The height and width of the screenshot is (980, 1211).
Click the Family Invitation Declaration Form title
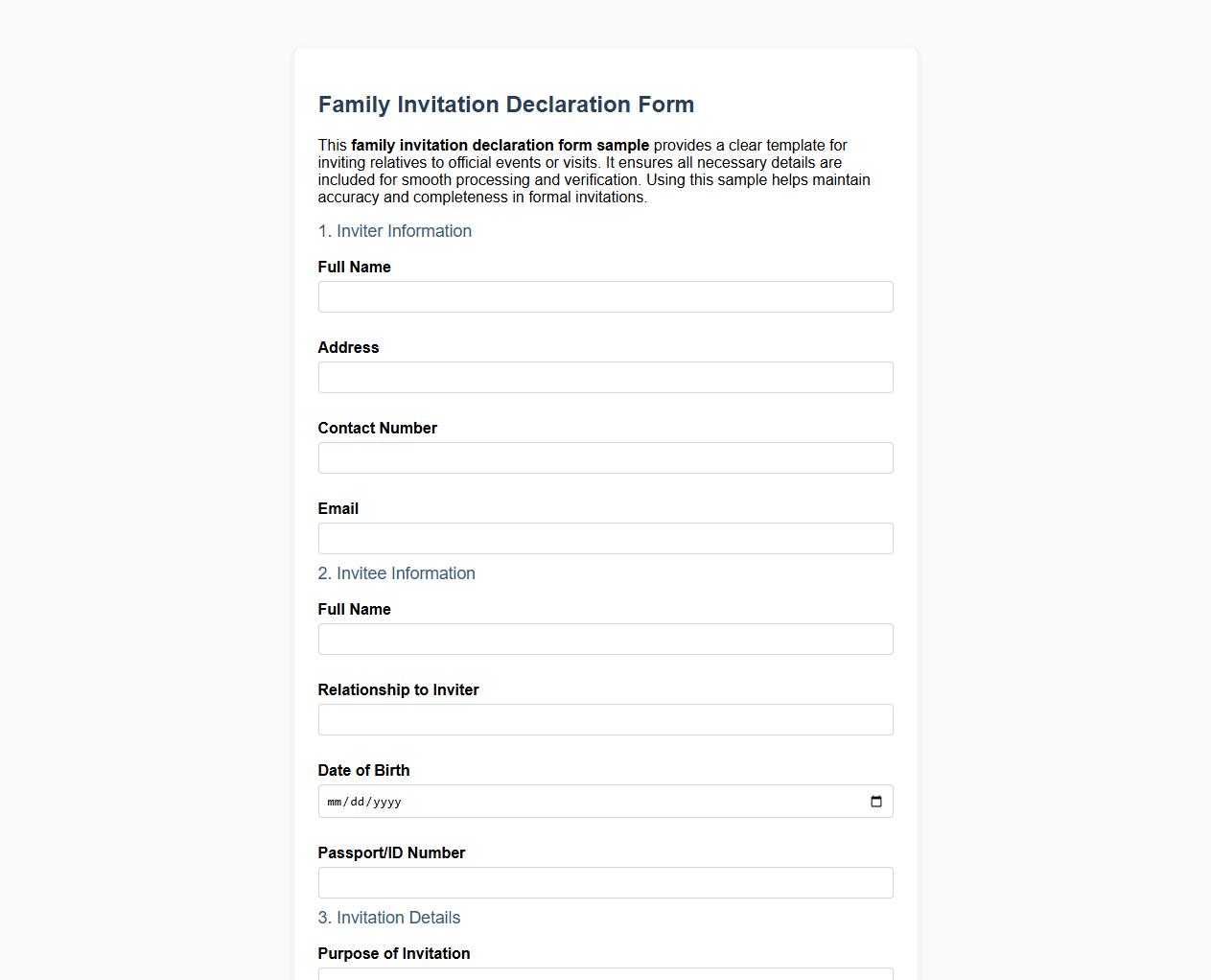click(x=506, y=105)
